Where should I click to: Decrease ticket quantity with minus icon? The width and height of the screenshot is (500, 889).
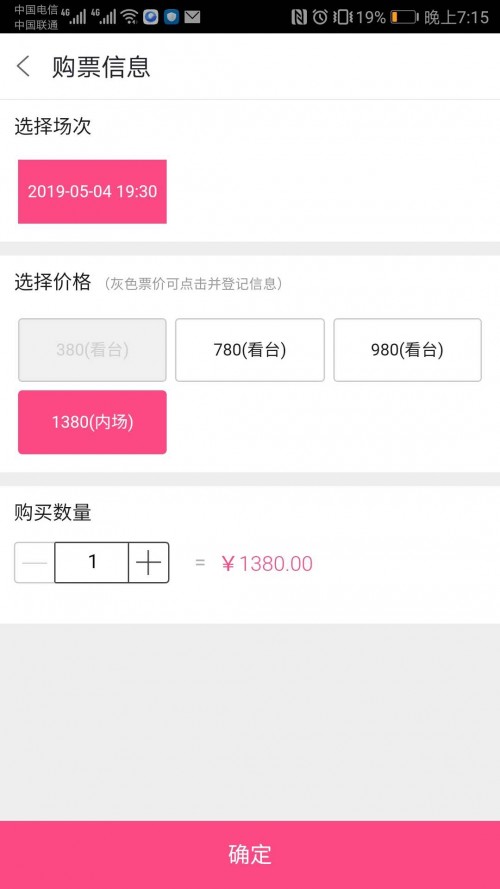[35, 562]
